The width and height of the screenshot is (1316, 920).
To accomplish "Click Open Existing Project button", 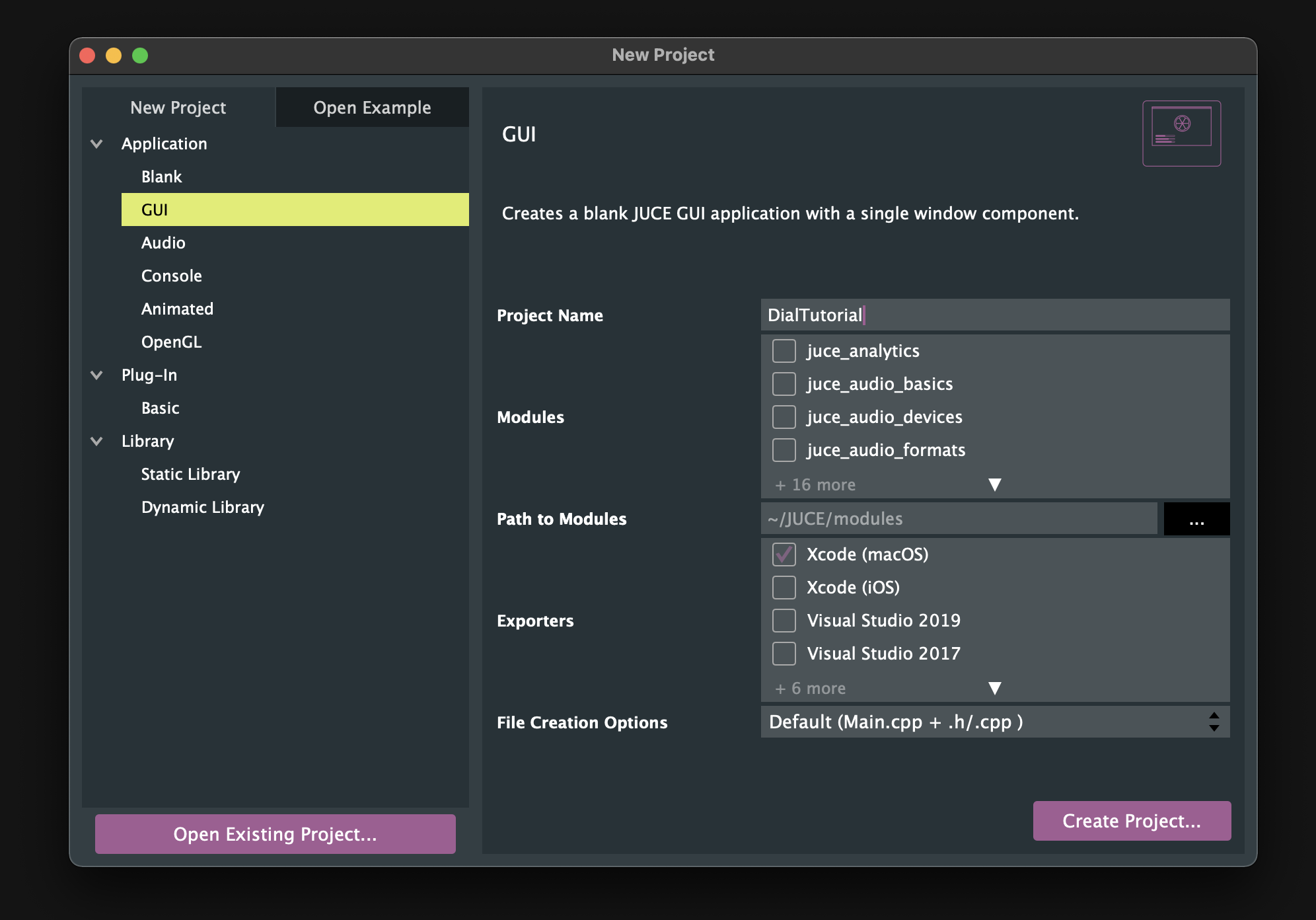I will (x=275, y=834).
